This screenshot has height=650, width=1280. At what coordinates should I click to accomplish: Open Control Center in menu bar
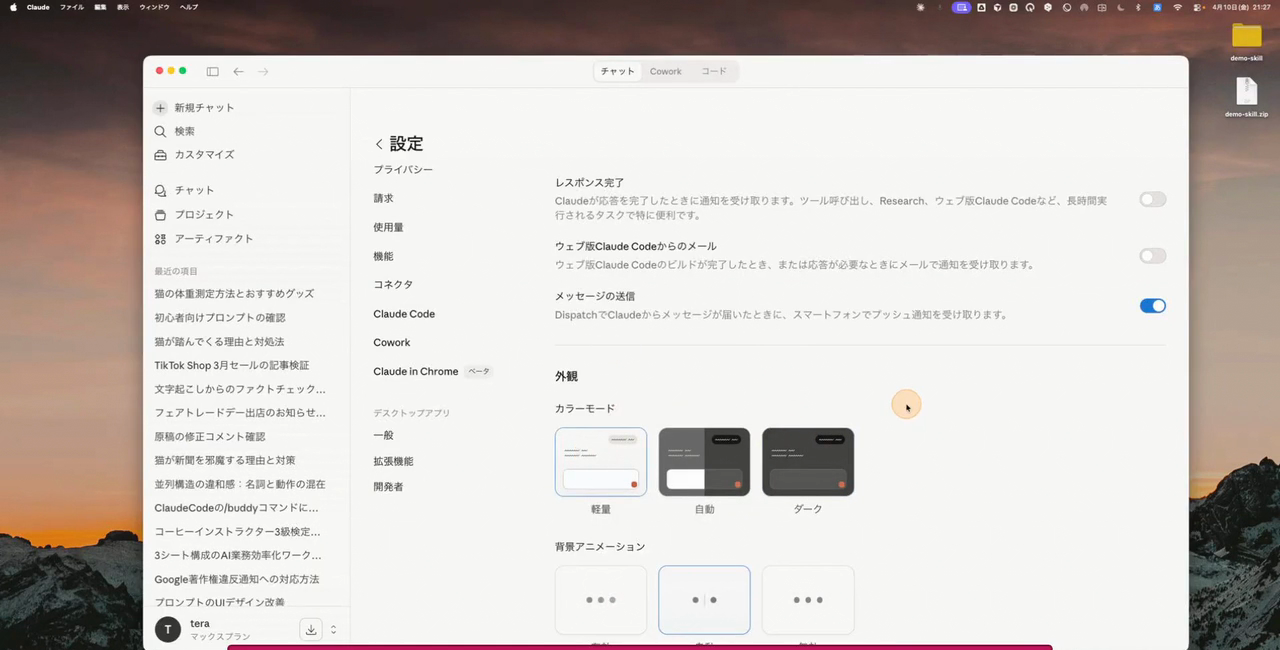(x=1197, y=7)
